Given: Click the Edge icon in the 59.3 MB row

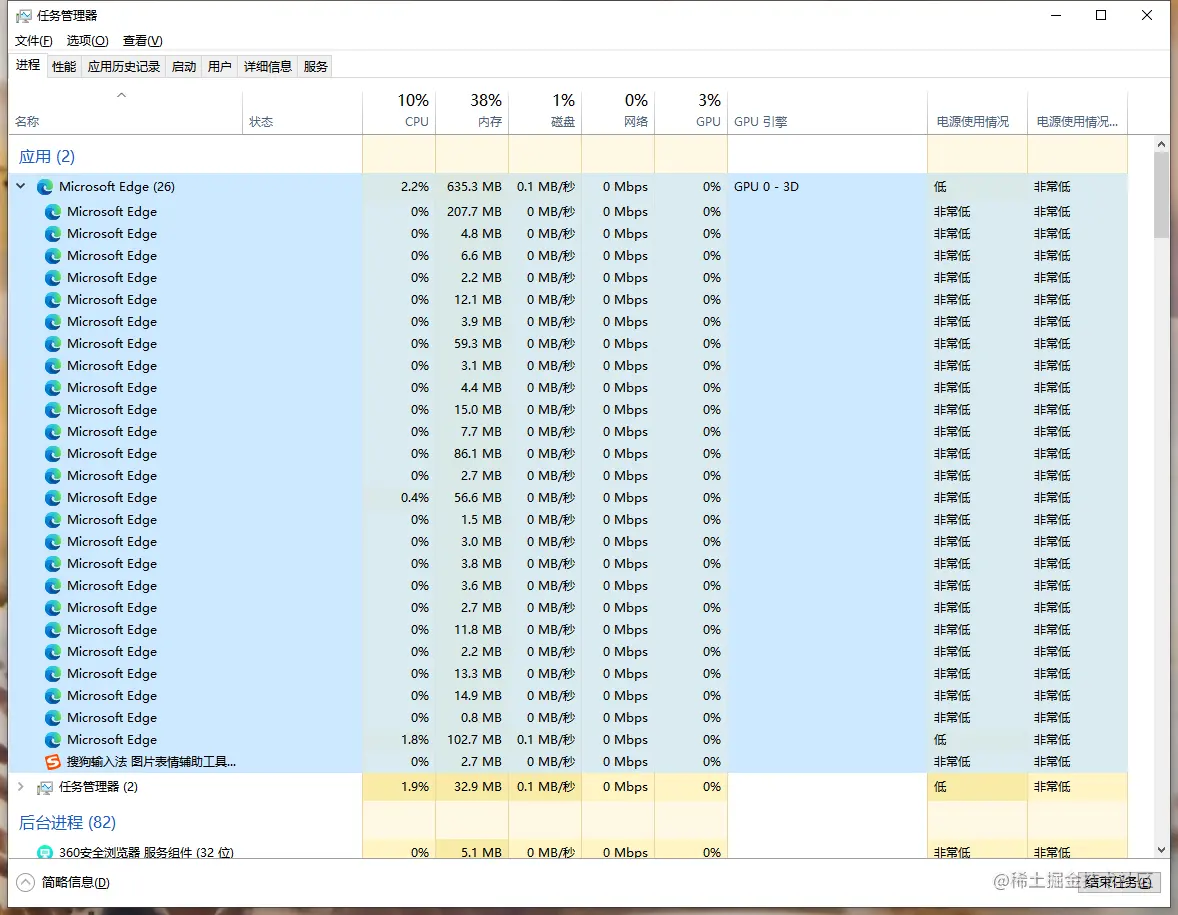Looking at the screenshot, I should point(53,343).
